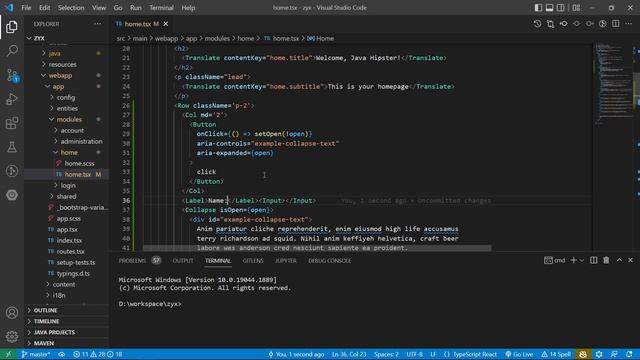Split the editor right
640x360 pixels.
616,24
